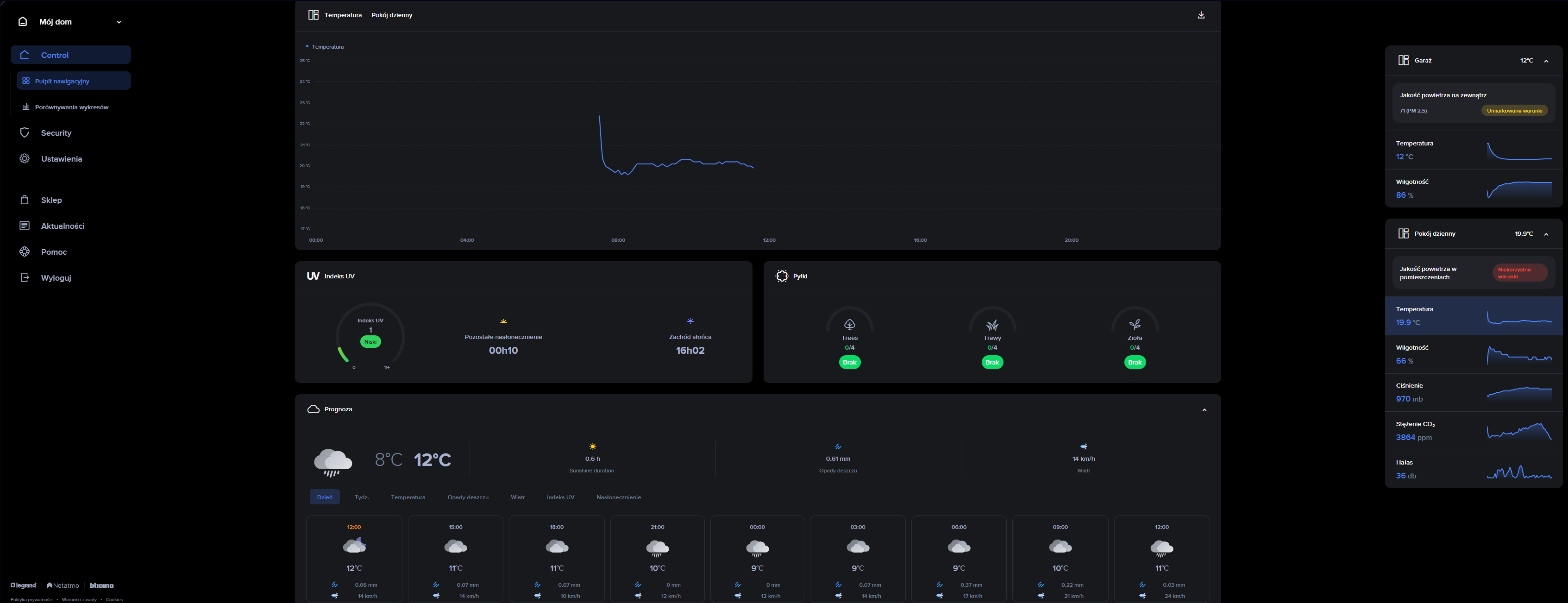This screenshot has width=1568, height=603.
Task: Click the Aktualności news icon
Action: click(x=25, y=226)
